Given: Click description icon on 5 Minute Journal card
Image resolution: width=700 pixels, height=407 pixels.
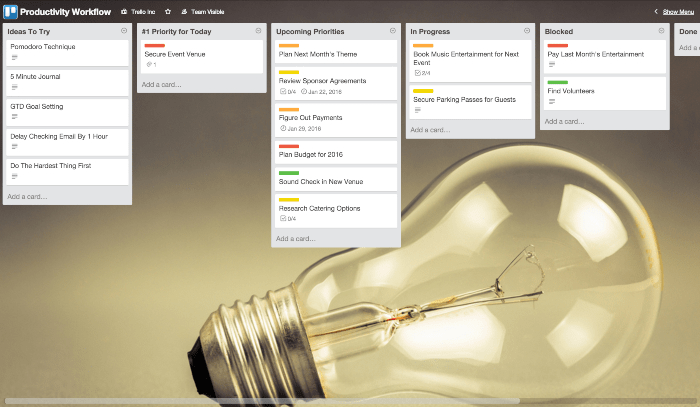Looking at the screenshot, I should [14, 87].
